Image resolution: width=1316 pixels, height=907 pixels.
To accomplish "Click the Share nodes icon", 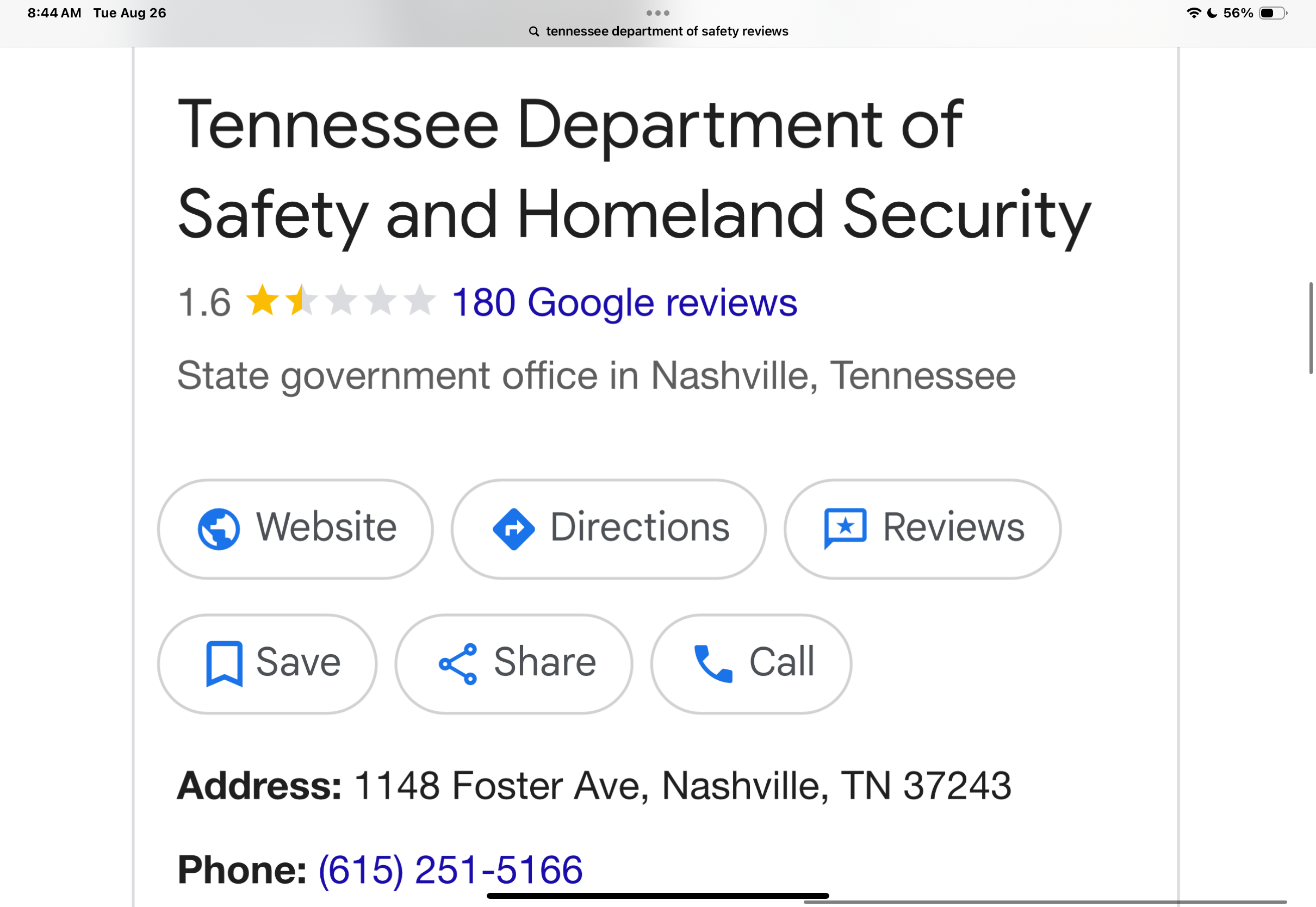I will point(458,664).
